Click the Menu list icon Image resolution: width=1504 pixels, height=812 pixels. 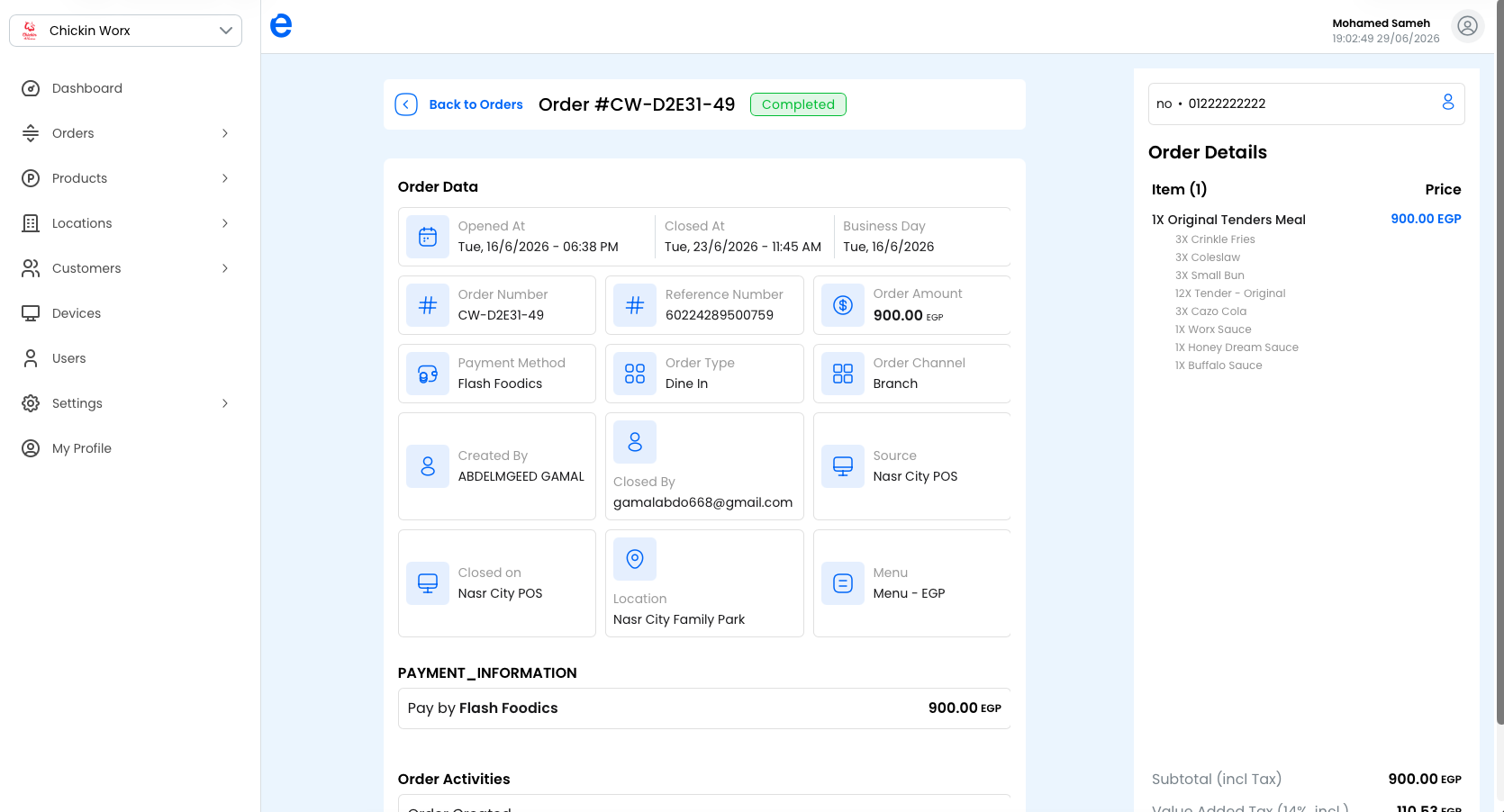pyautogui.click(x=843, y=583)
